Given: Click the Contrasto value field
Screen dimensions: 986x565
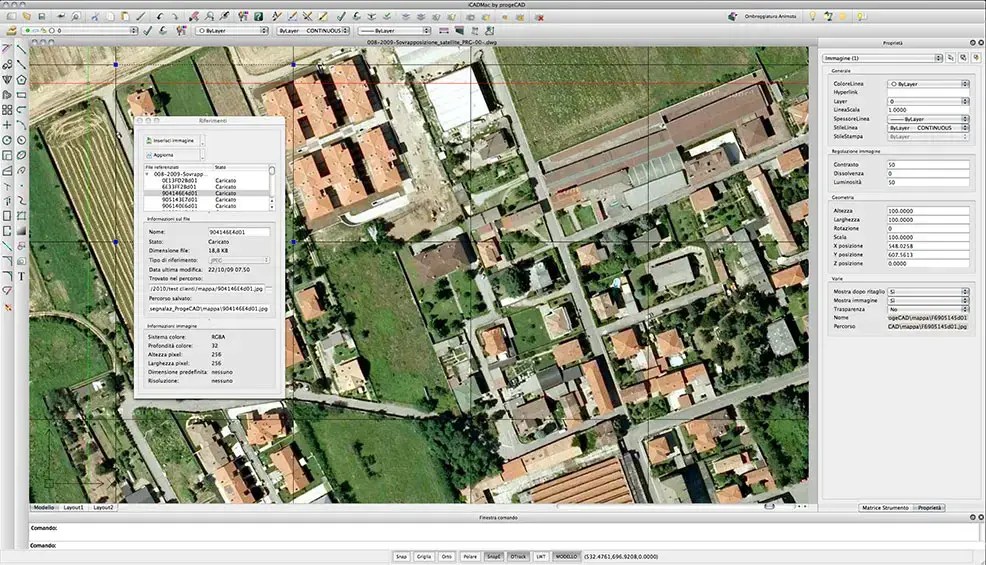Looking at the screenshot, I should (928, 165).
